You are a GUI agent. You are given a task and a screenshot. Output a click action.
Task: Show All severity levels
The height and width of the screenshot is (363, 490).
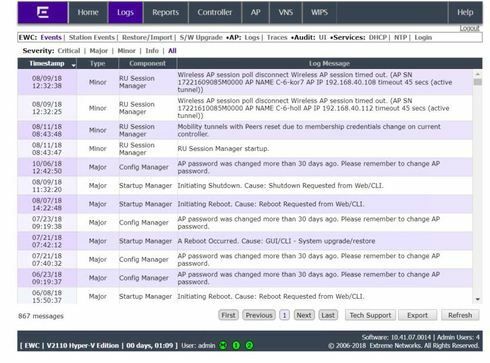(172, 51)
